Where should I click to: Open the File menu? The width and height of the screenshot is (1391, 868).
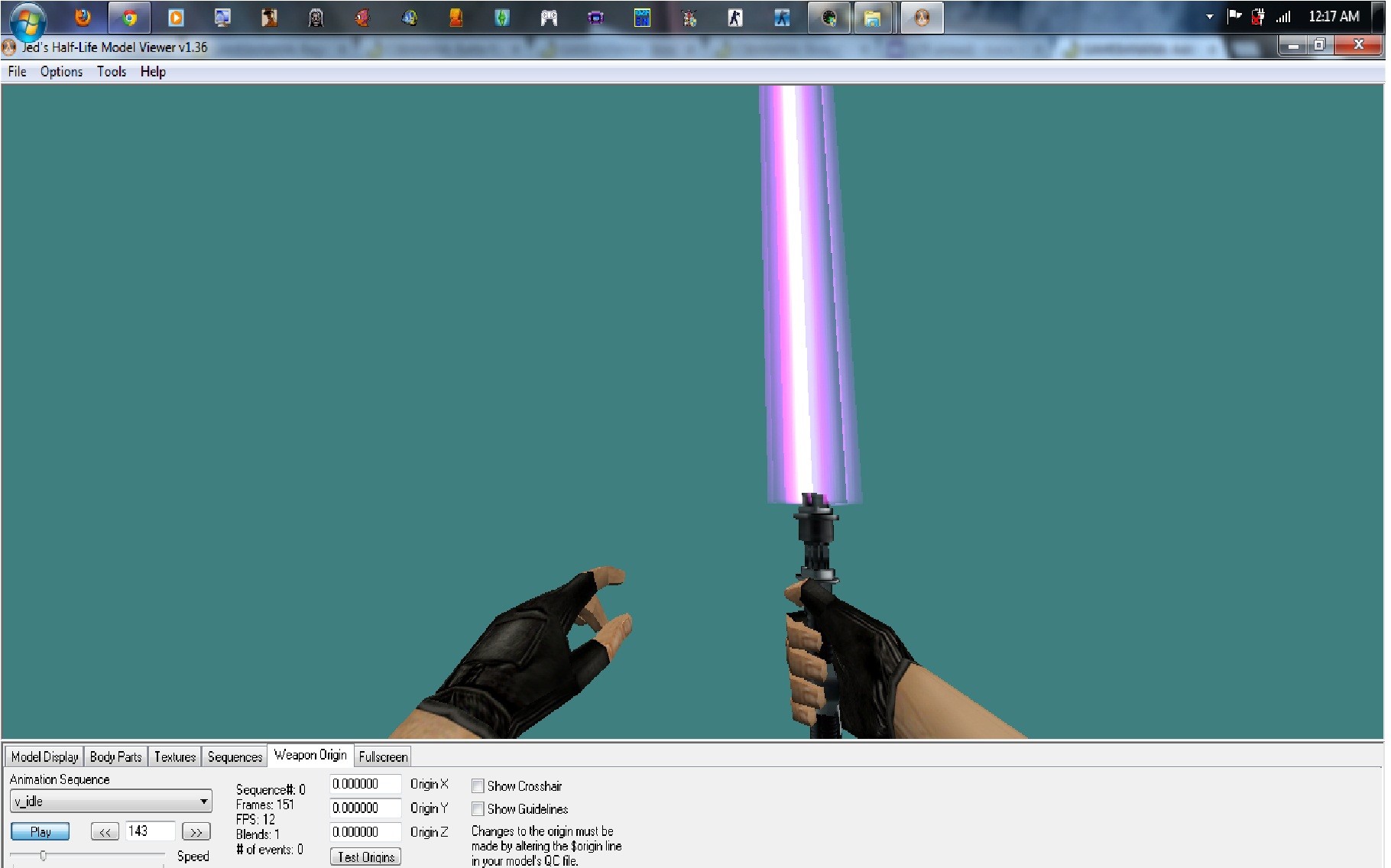tap(17, 72)
